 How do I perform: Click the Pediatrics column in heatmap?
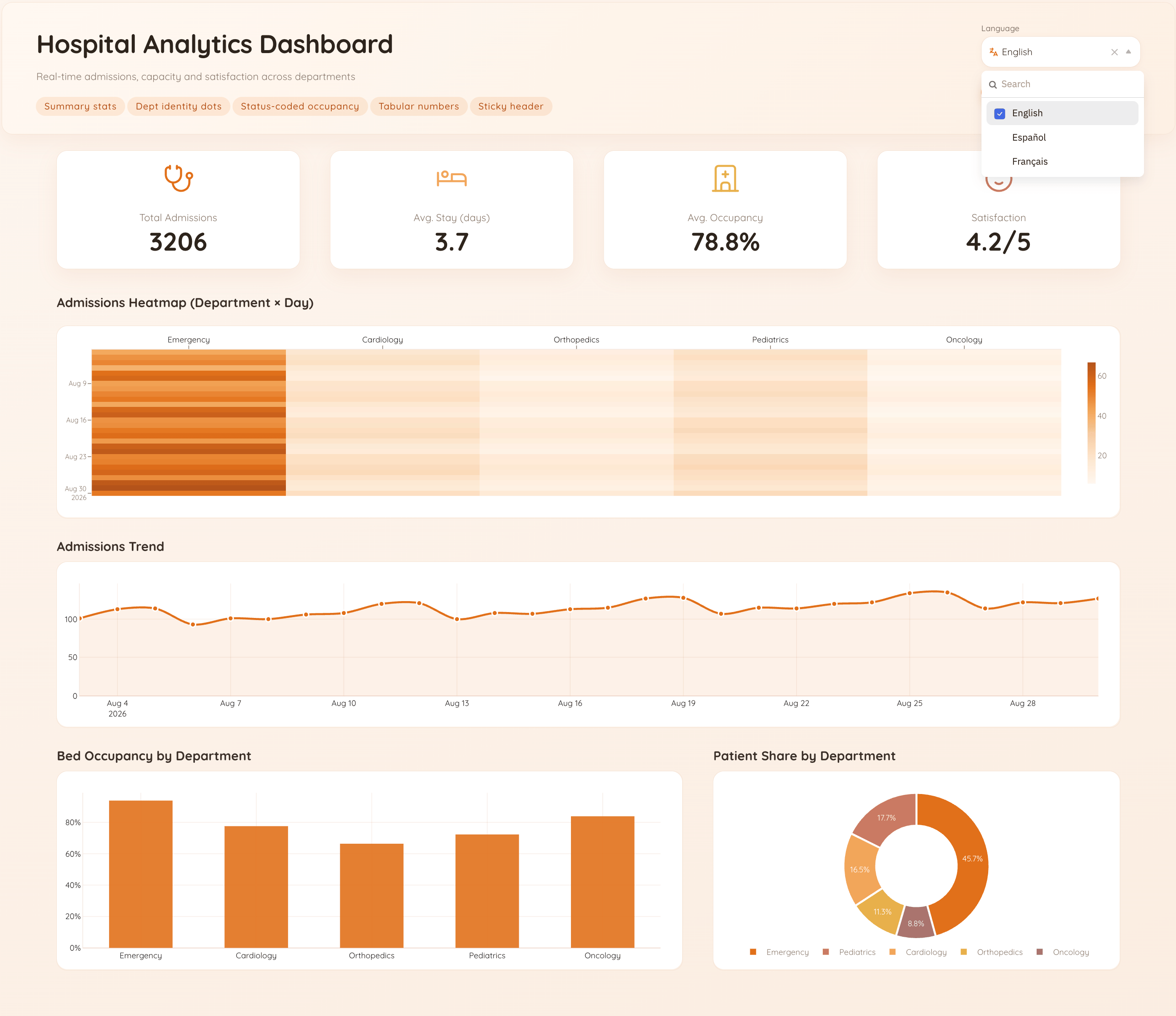point(770,422)
